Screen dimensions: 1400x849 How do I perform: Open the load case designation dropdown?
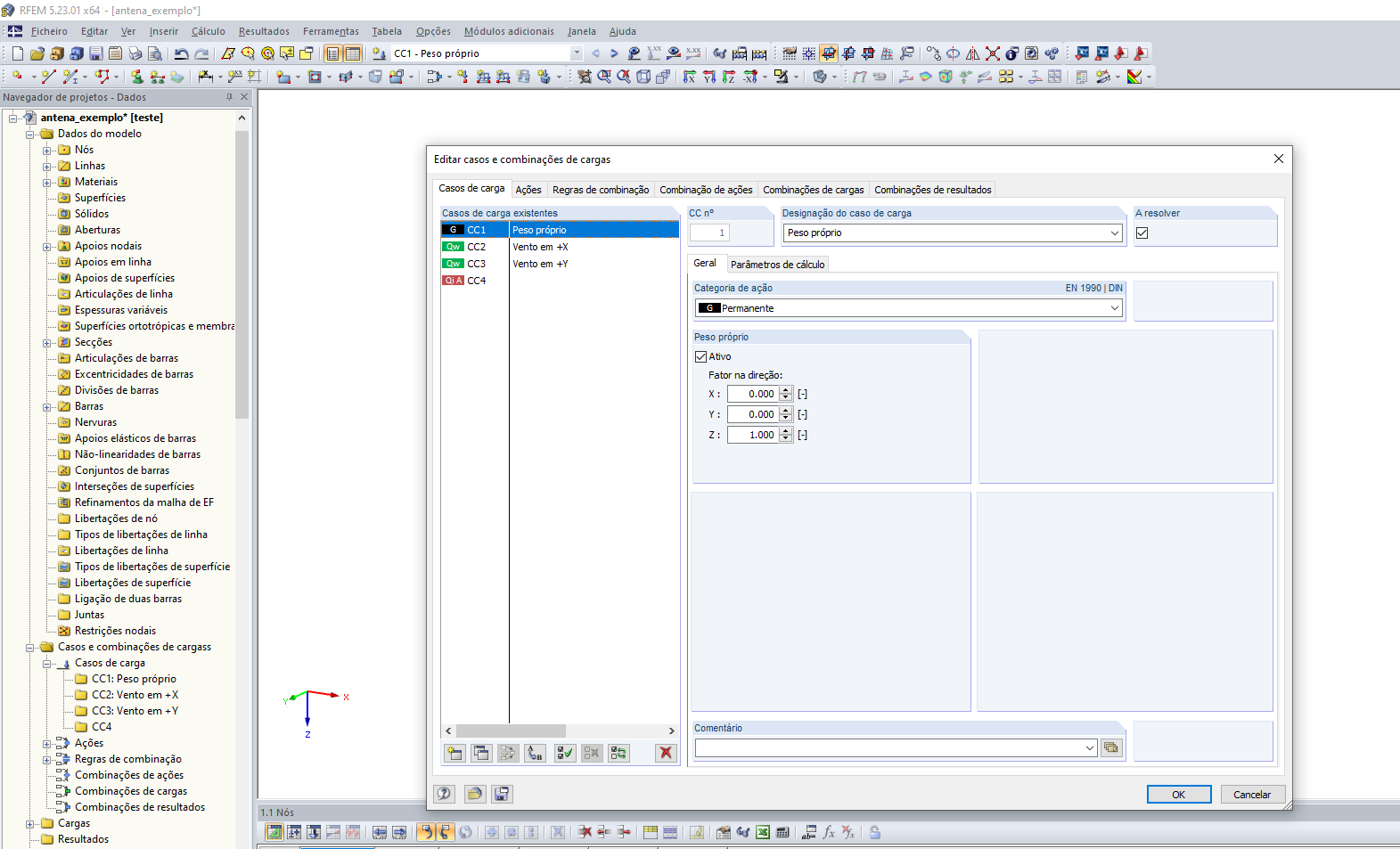(x=1115, y=233)
